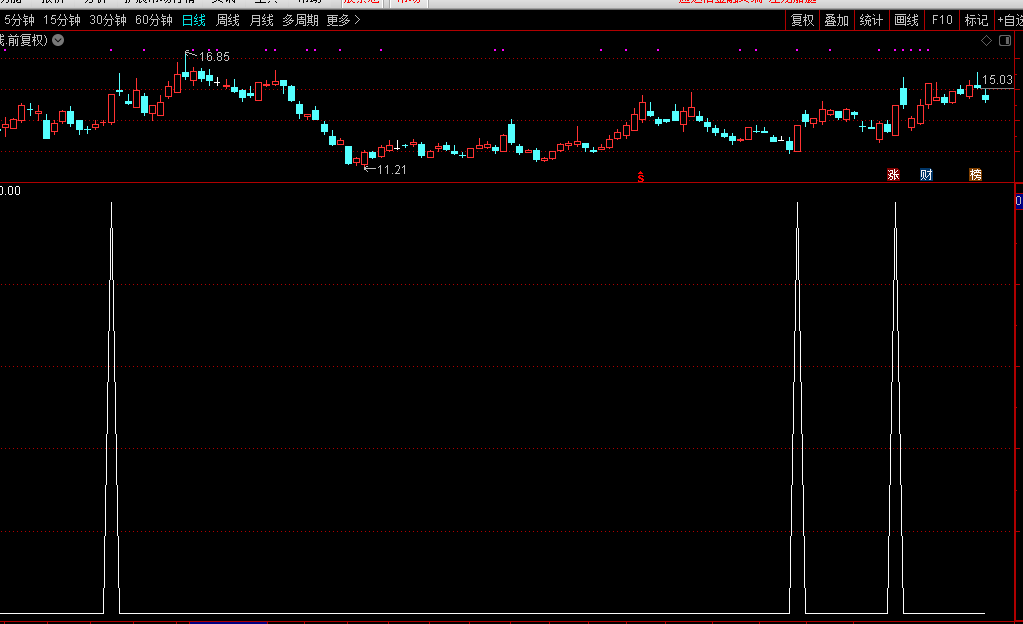This screenshot has width=1023, height=624.
Task: Click the 统计 statistics button
Action: pos(871,20)
